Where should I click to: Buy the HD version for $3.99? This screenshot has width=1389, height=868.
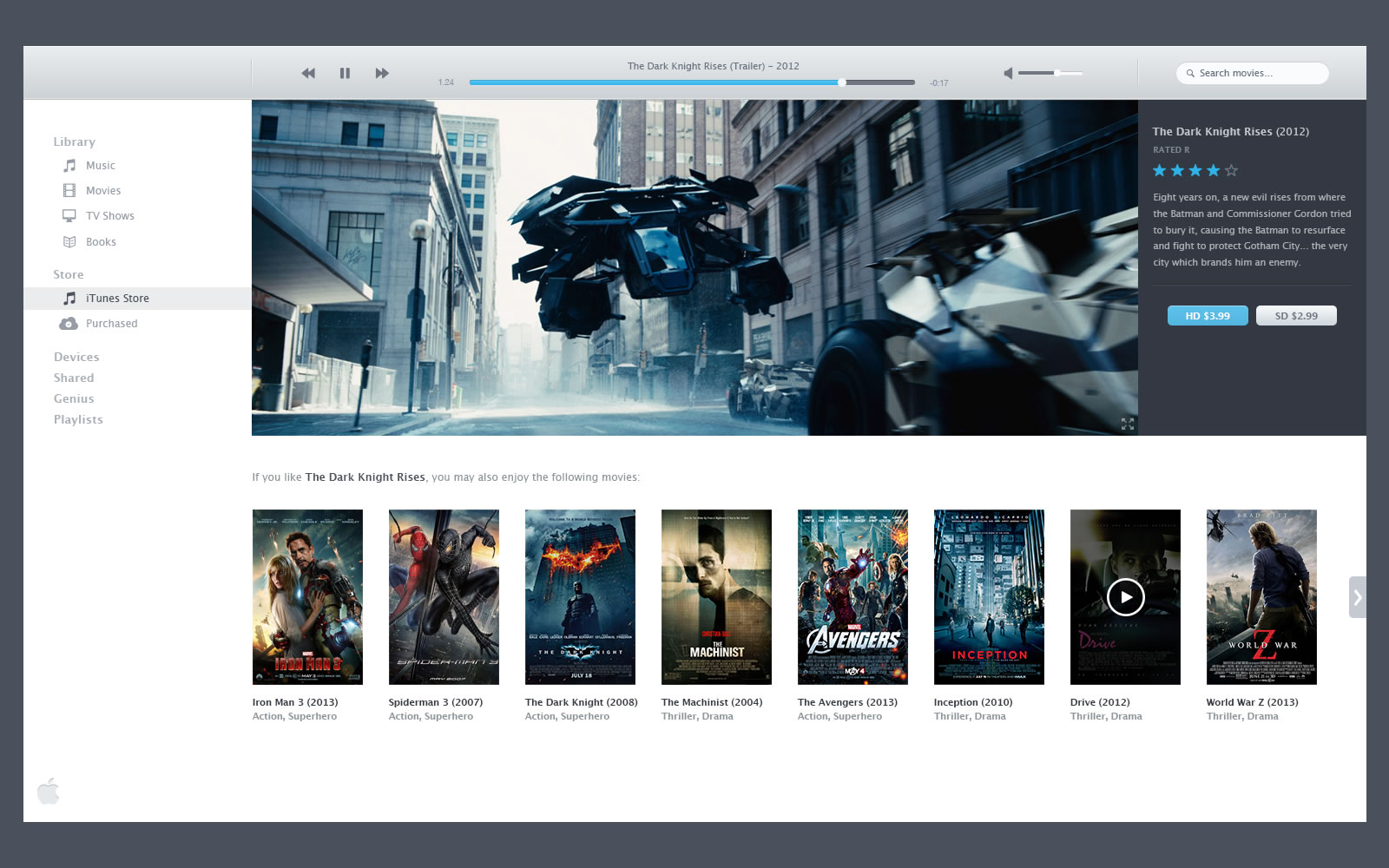pos(1208,316)
